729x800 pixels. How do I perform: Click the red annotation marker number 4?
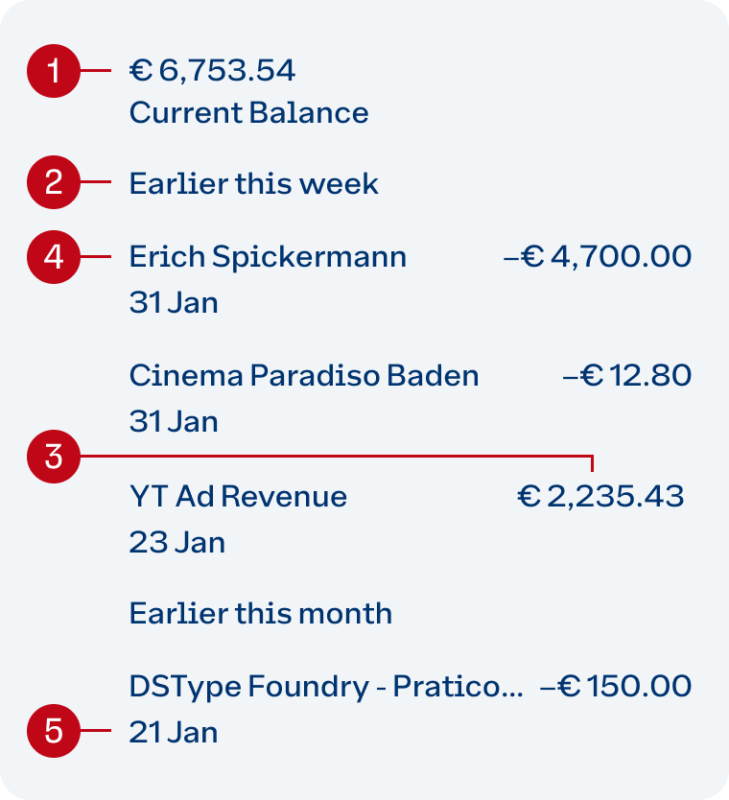point(54,257)
